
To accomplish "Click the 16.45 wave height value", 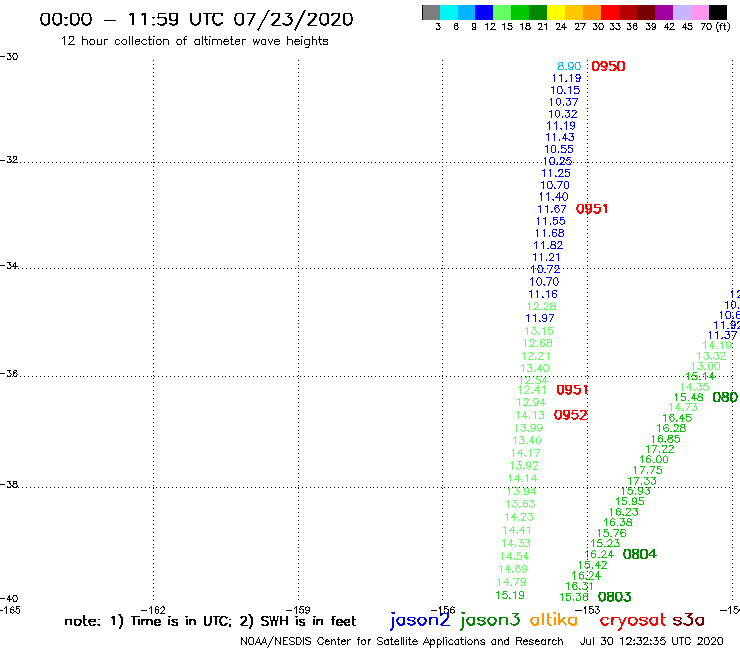I will (x=677, y=418).
